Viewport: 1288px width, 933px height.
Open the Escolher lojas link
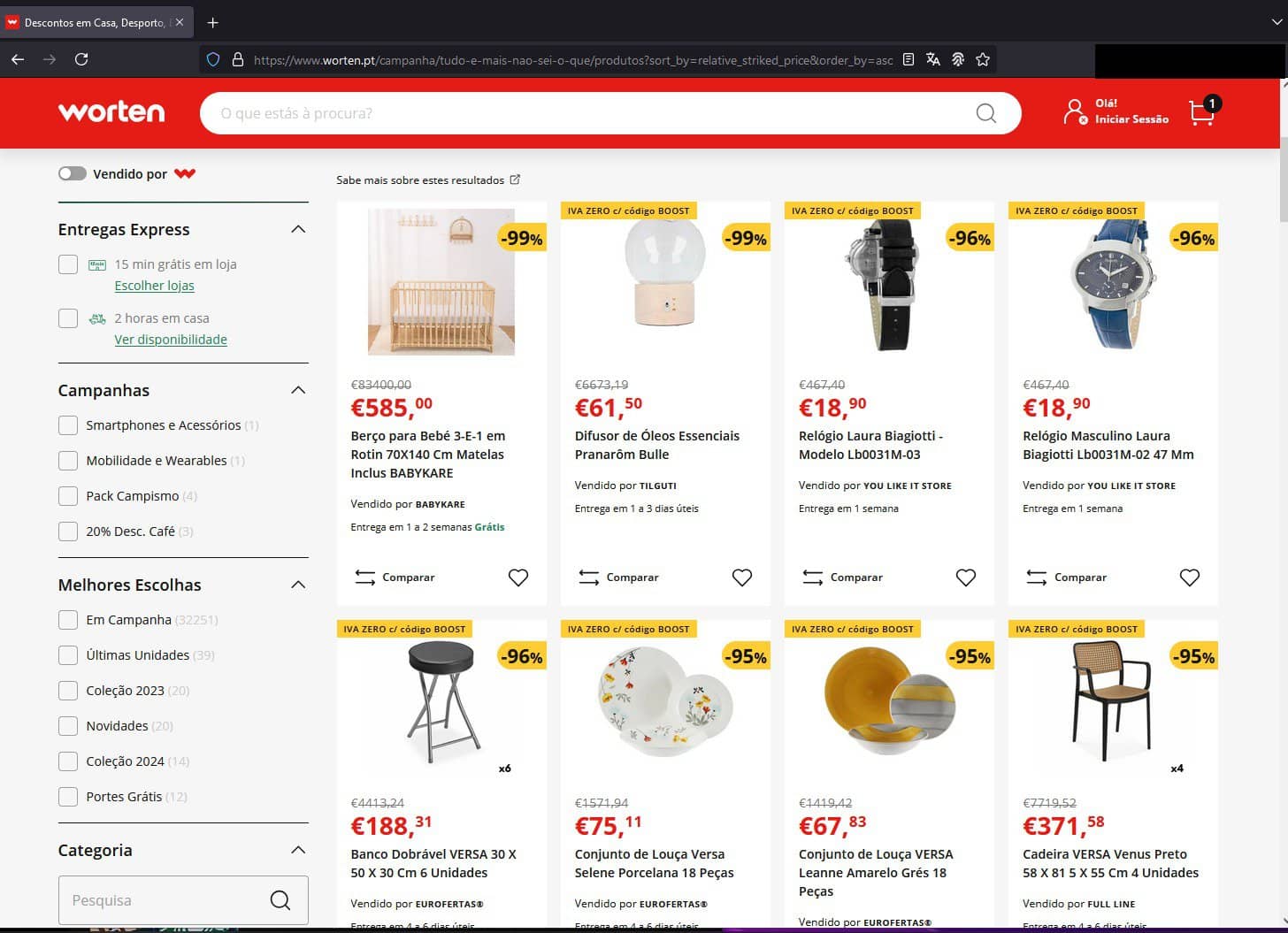pos(154,286)
